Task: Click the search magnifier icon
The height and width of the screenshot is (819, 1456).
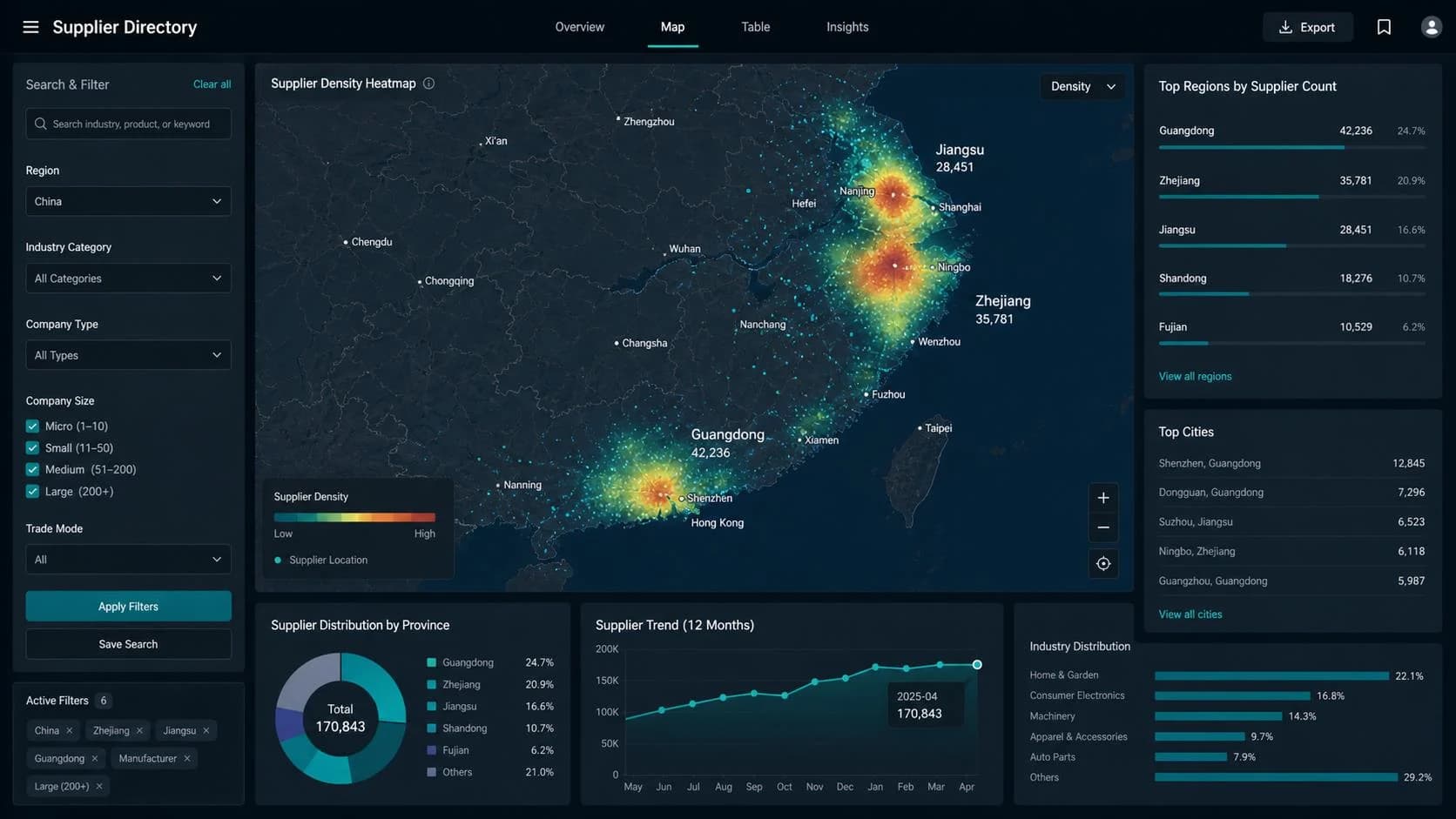Action: pyautogui.click(x=40, y=124)
